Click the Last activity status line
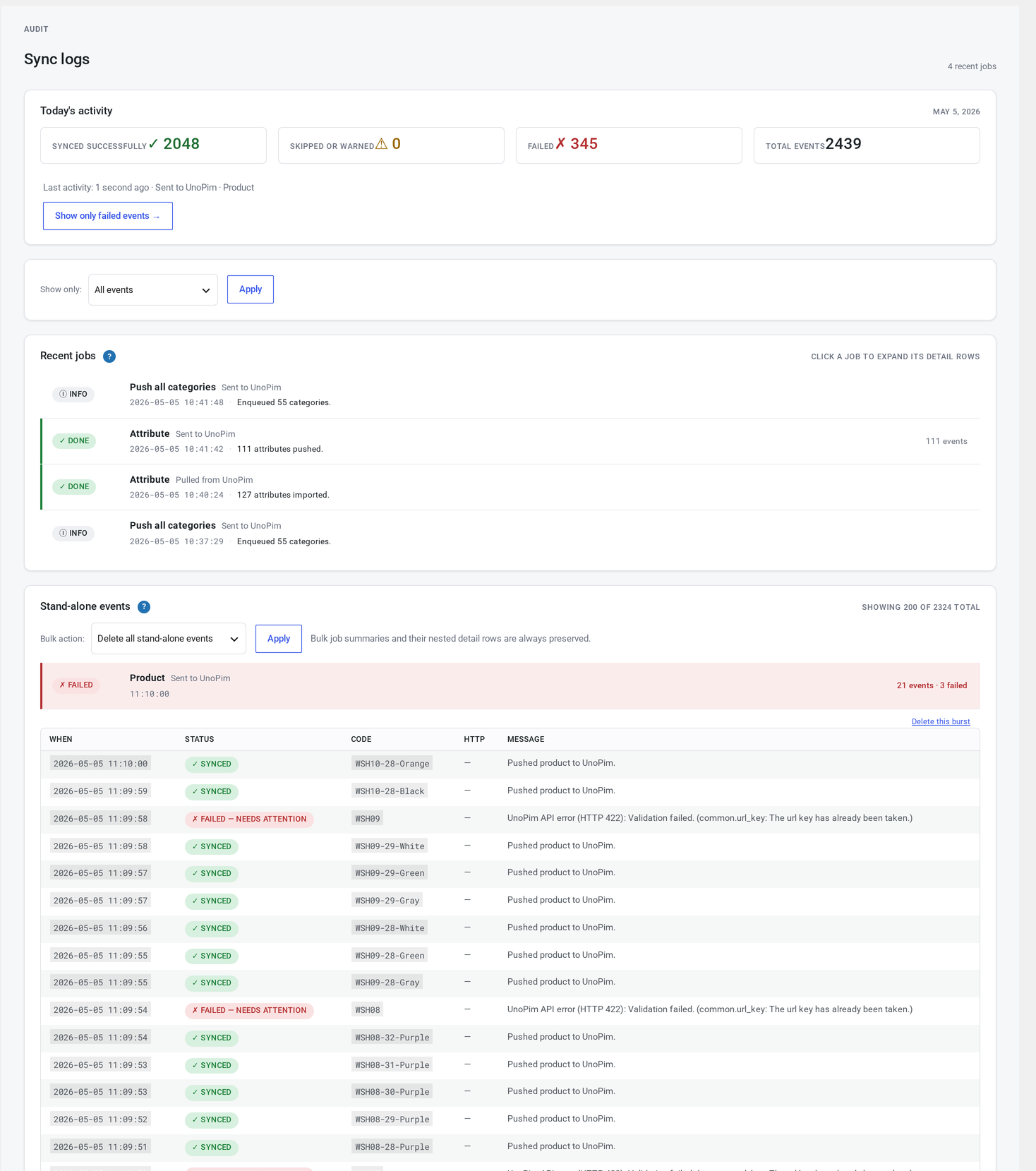Viewport: 1036px width, 1171px height. [148, 188]
